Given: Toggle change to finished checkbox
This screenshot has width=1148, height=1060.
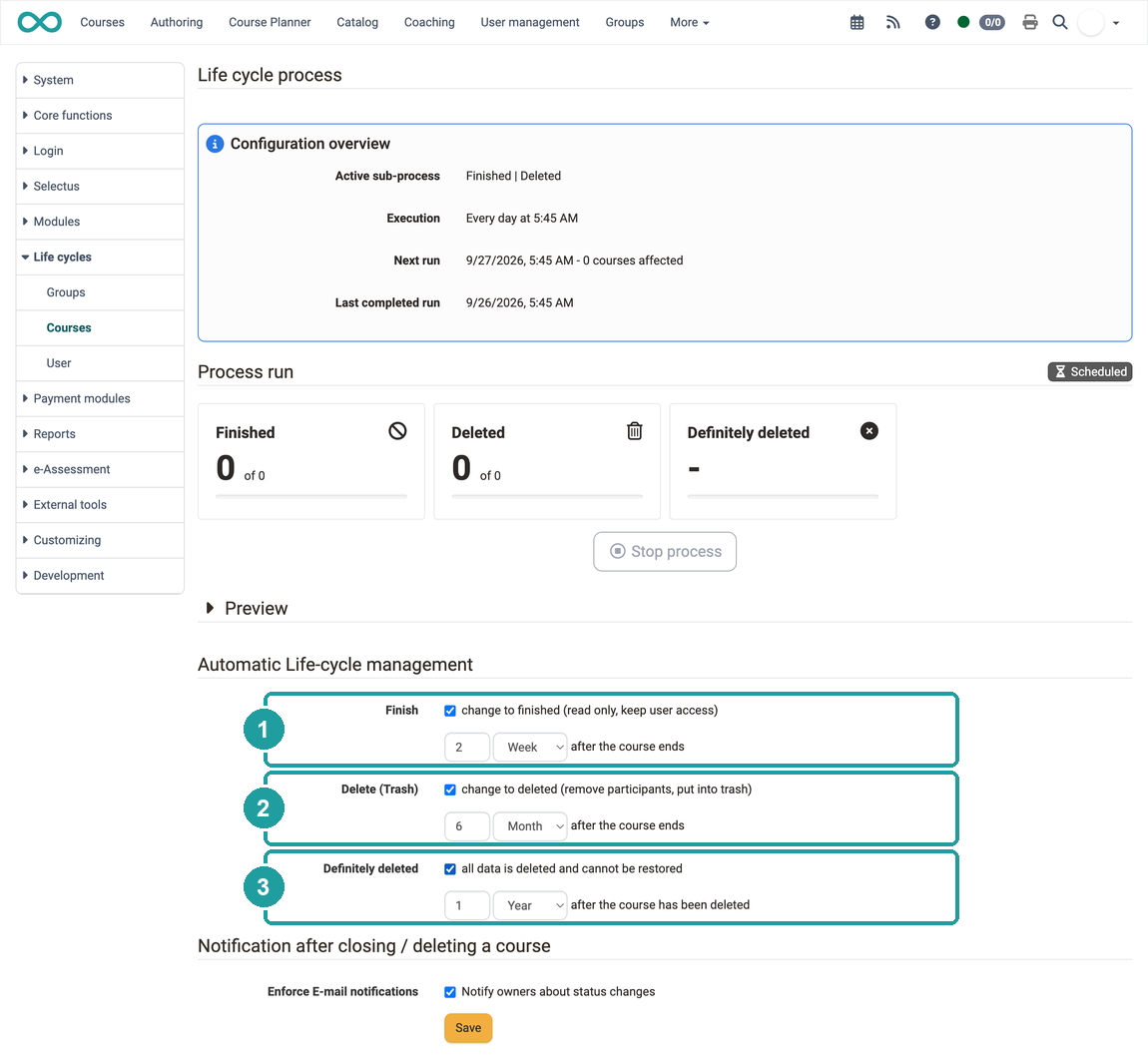Looking at the screenshot, I should 450,710.
